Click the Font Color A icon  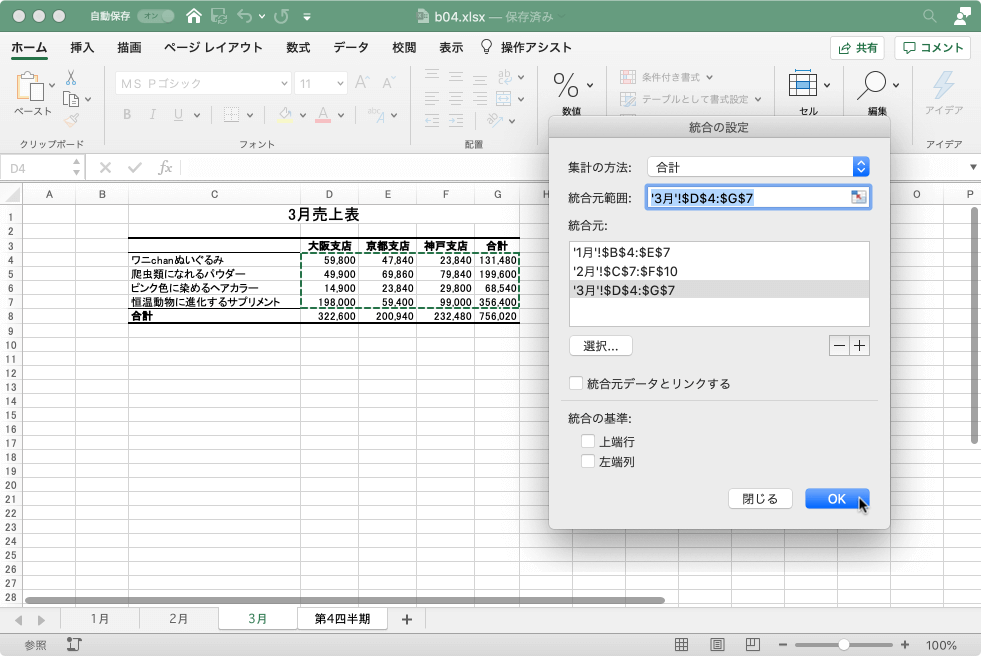coord(323,114)
